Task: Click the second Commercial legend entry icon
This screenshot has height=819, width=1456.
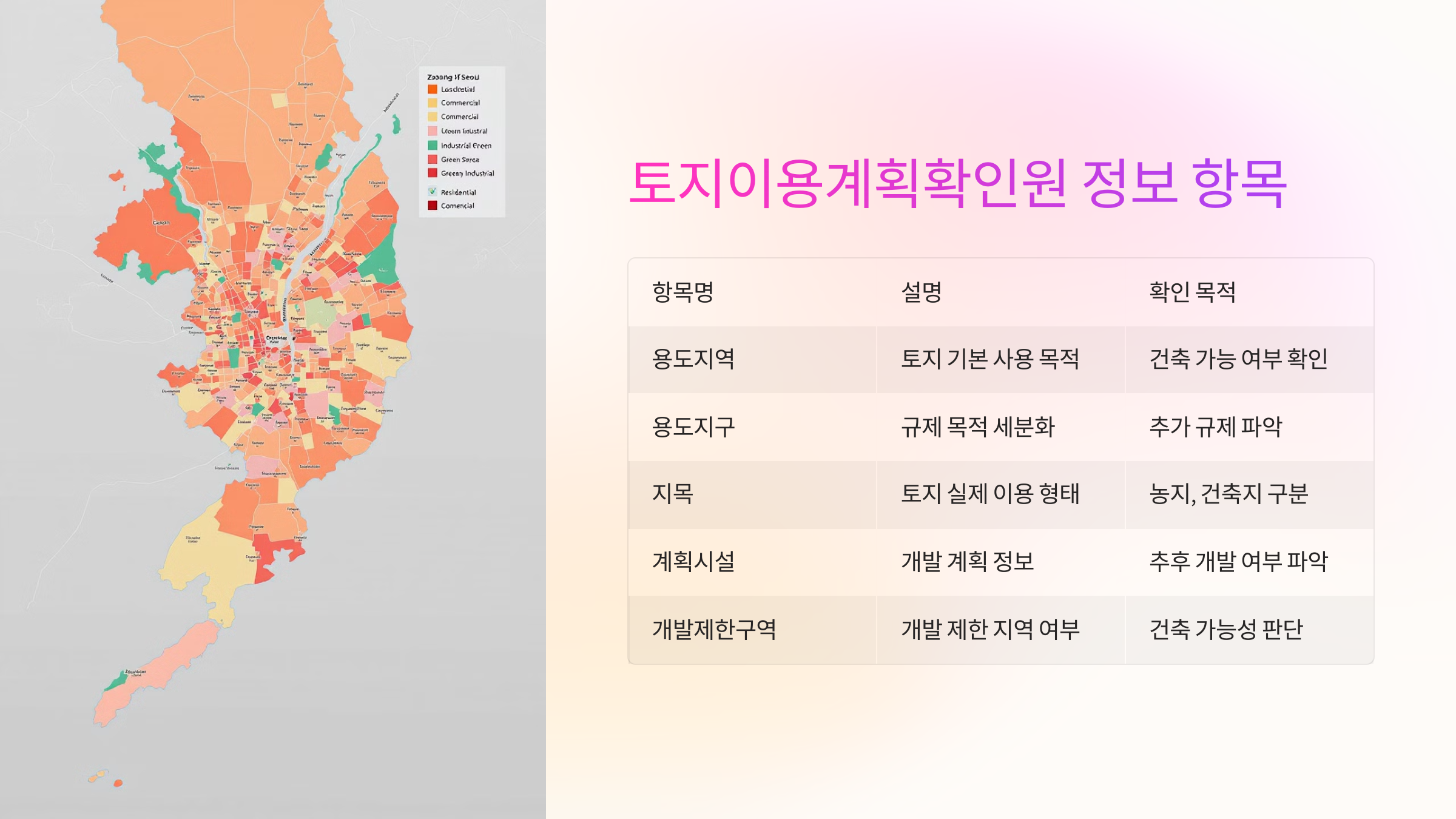Action: pos(432,116)
